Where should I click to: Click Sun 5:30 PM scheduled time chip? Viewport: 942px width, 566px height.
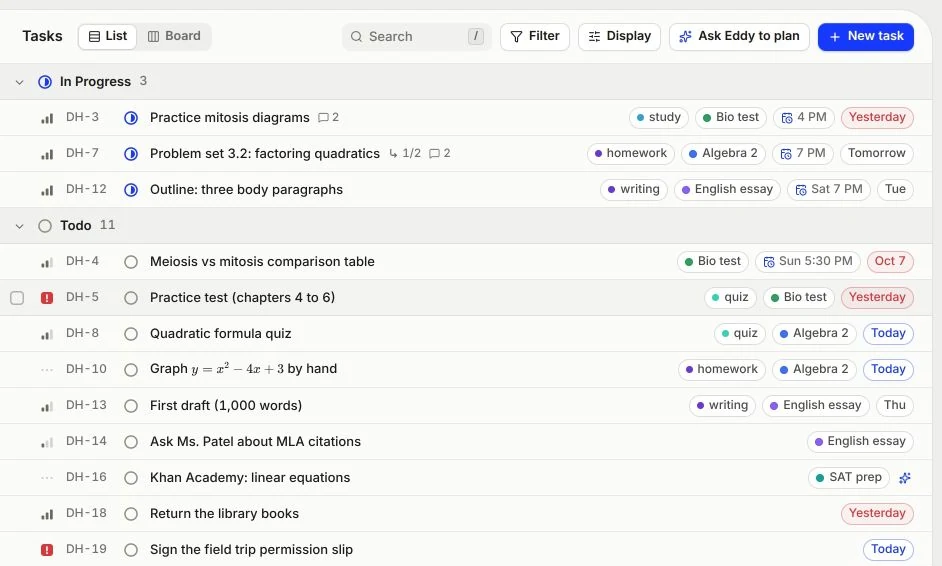(808, 261)
